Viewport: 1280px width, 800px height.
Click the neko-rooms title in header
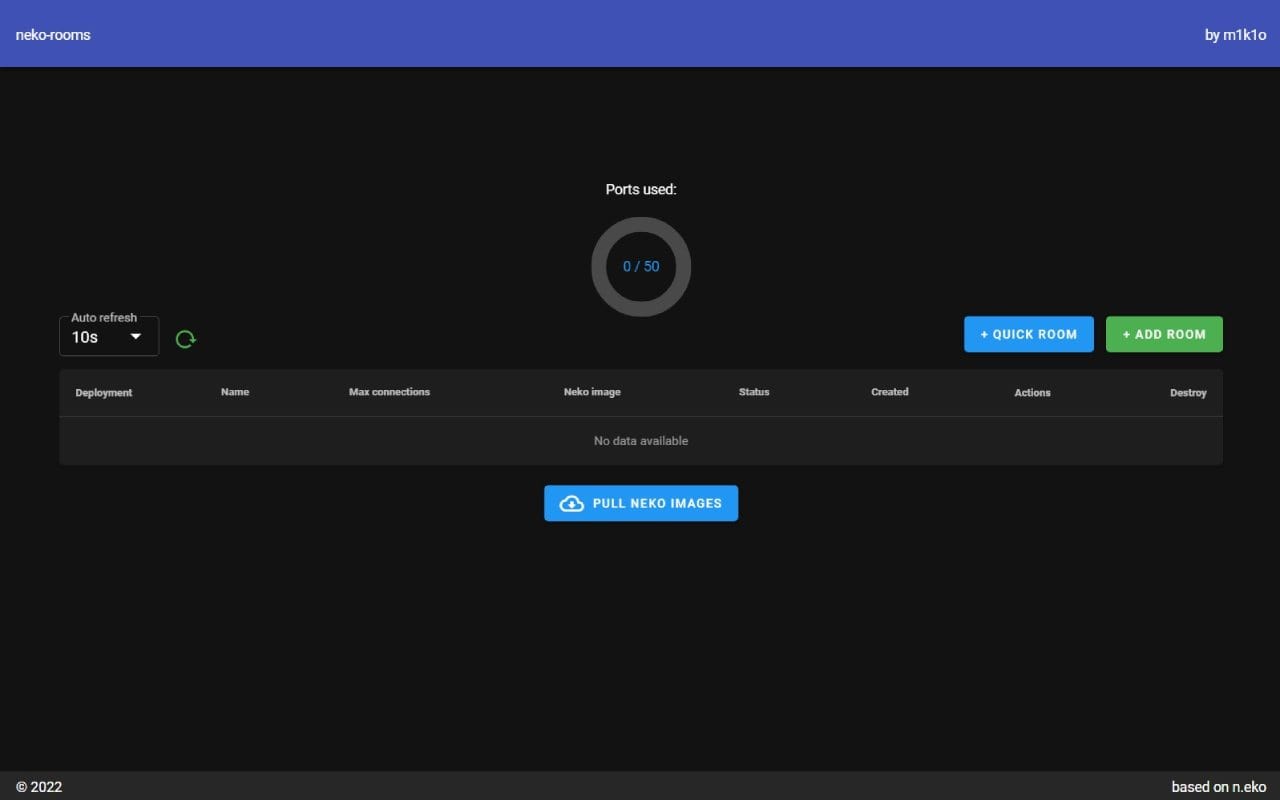click(x=53, y=35)
